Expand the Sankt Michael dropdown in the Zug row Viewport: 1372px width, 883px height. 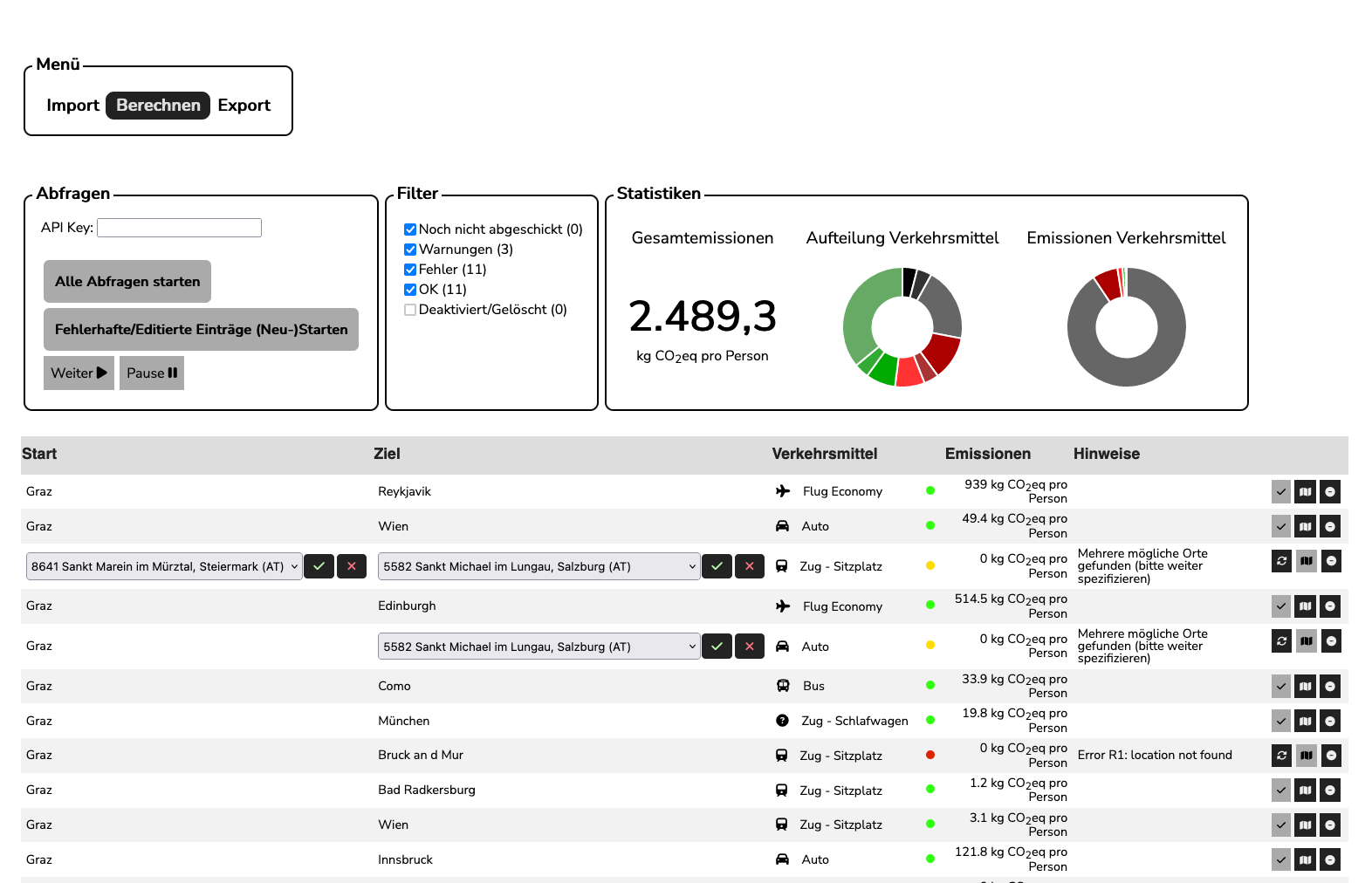pyautogui.click(x=539, y=566)
